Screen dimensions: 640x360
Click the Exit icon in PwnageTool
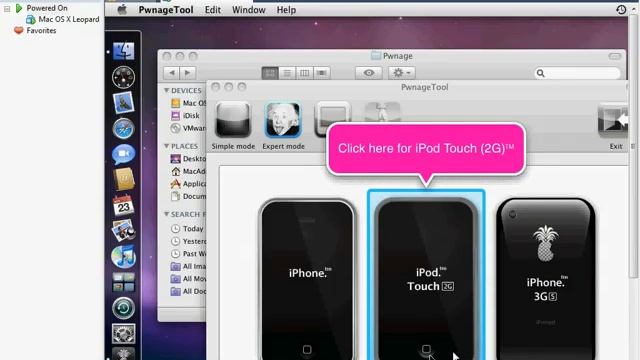613,121
